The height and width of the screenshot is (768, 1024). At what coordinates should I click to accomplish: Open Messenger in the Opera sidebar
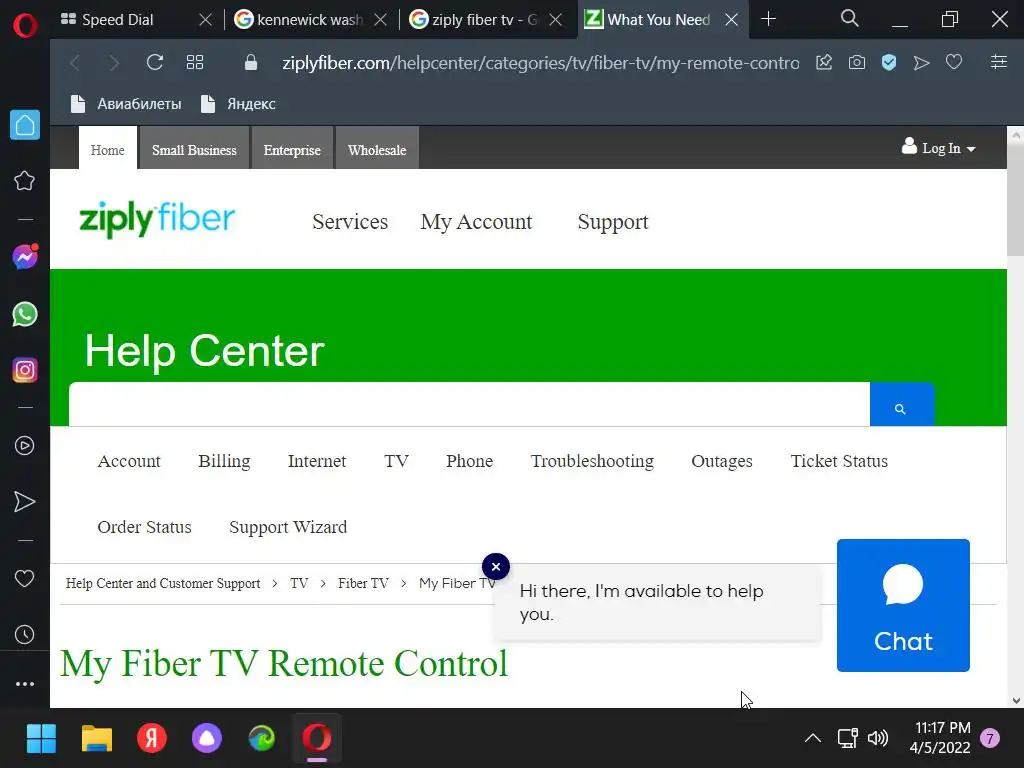[25, 257]
